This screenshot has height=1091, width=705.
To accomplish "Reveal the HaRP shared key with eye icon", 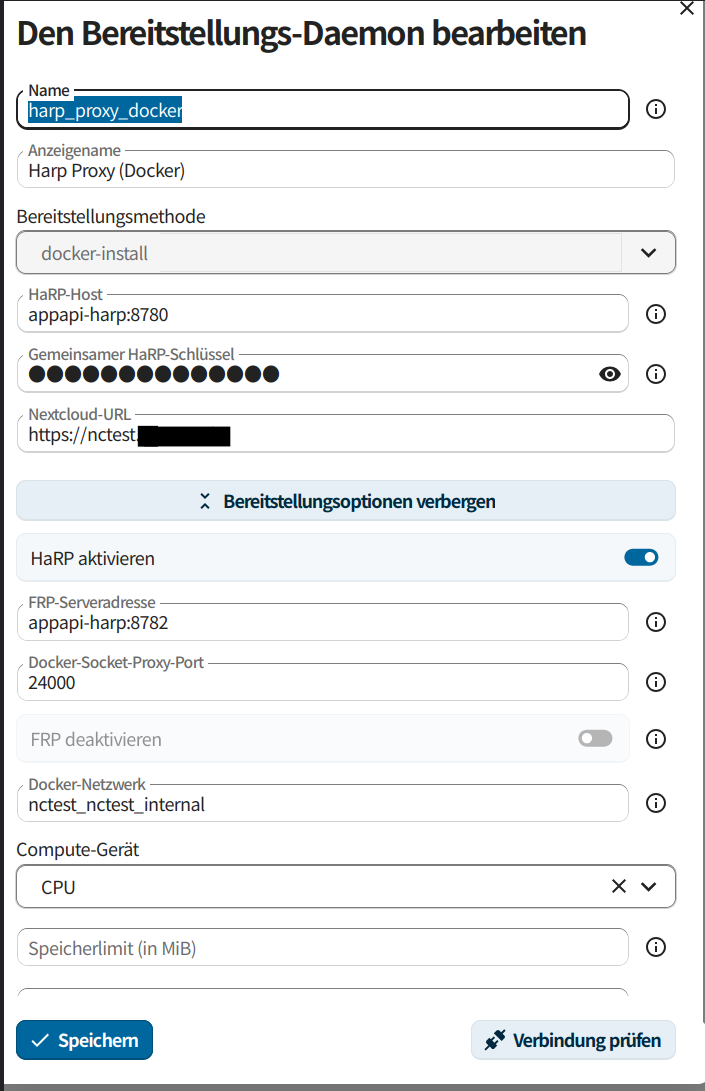I will pyautogui.click(x=610, y=374).
